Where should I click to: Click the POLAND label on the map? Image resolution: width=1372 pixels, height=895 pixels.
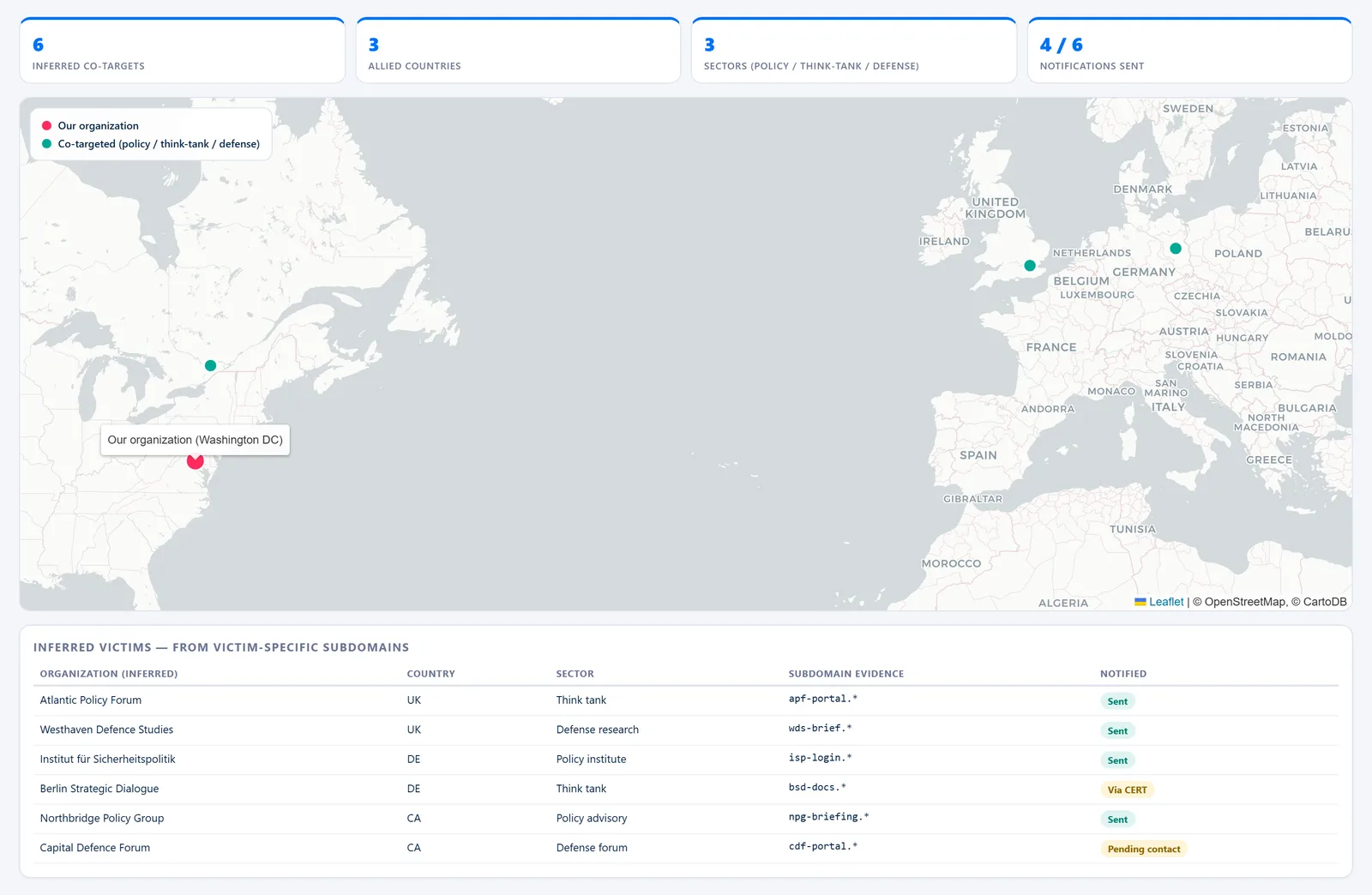(1238, 254)
